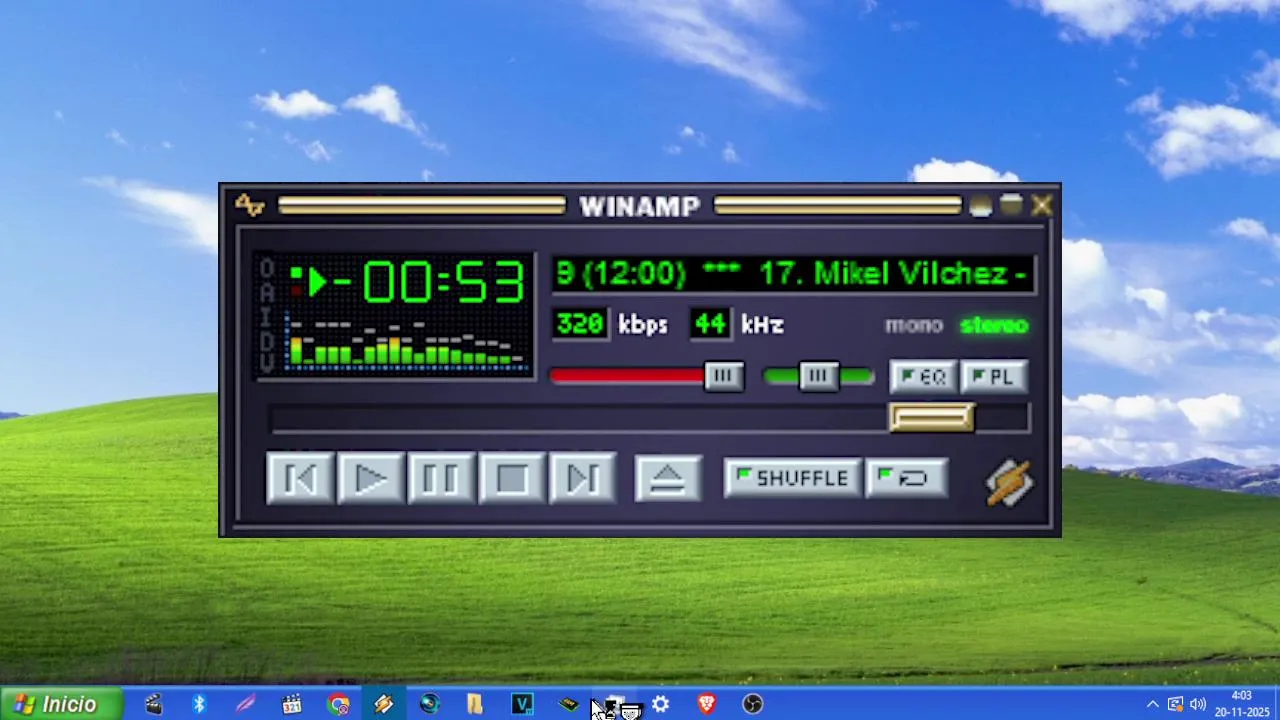Click the 320 kbps bitrate display

tap(580, 324)
